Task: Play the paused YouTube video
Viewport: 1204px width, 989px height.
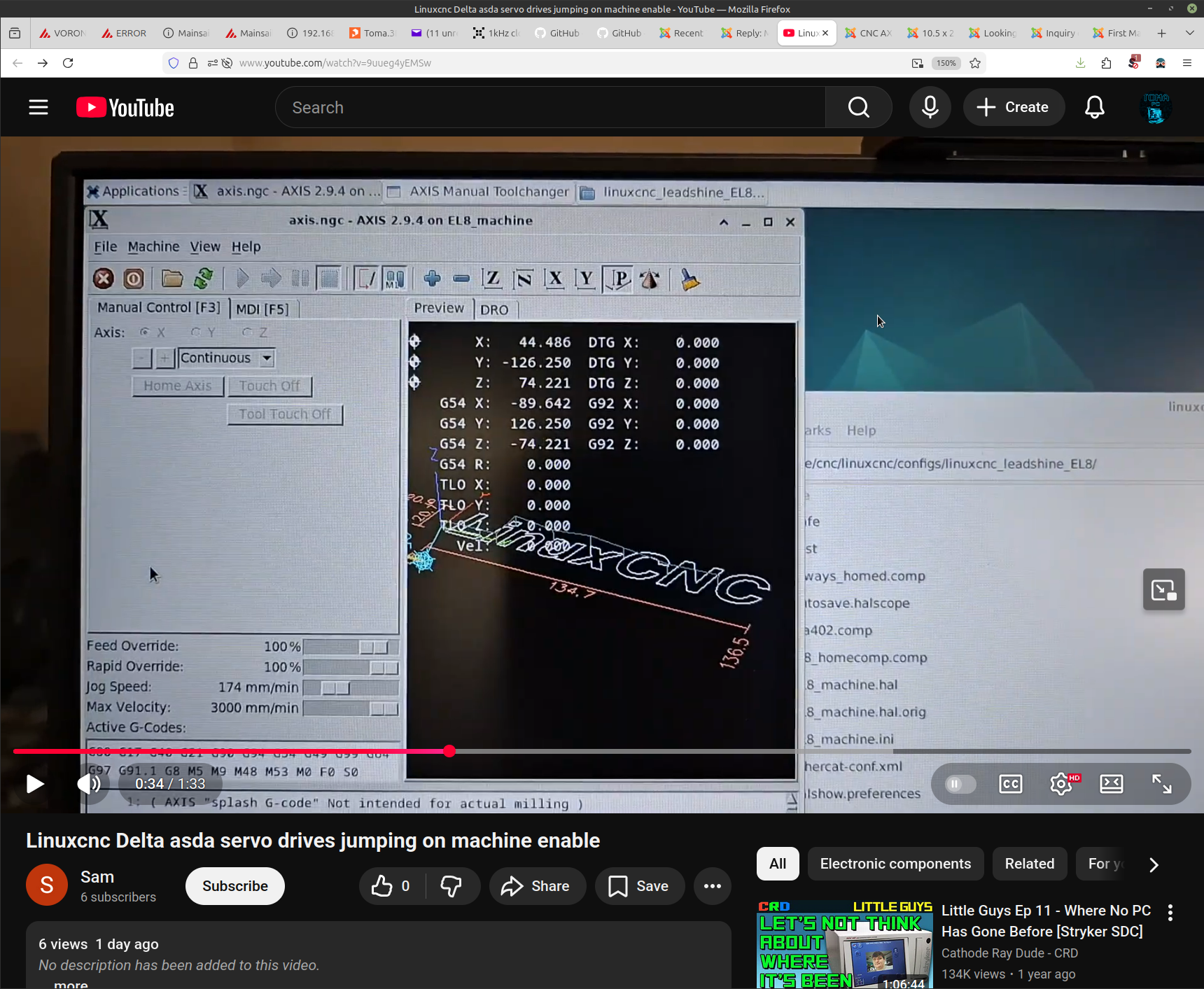Action: (34, 784)
